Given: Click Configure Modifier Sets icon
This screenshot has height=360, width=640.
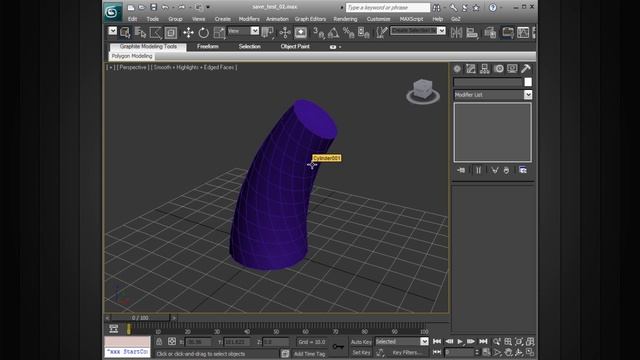Looking at the screenshot, I should (523, 170).
